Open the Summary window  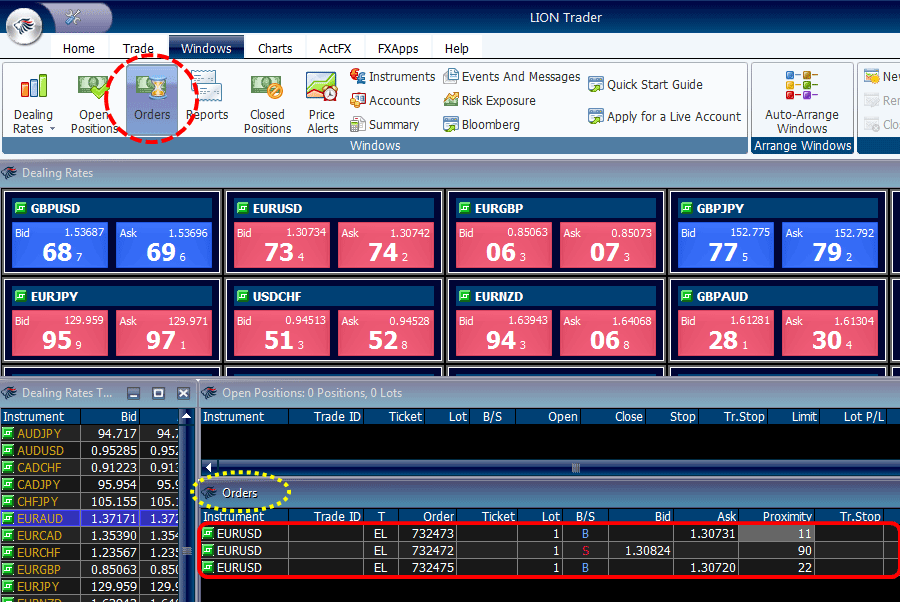385,125
